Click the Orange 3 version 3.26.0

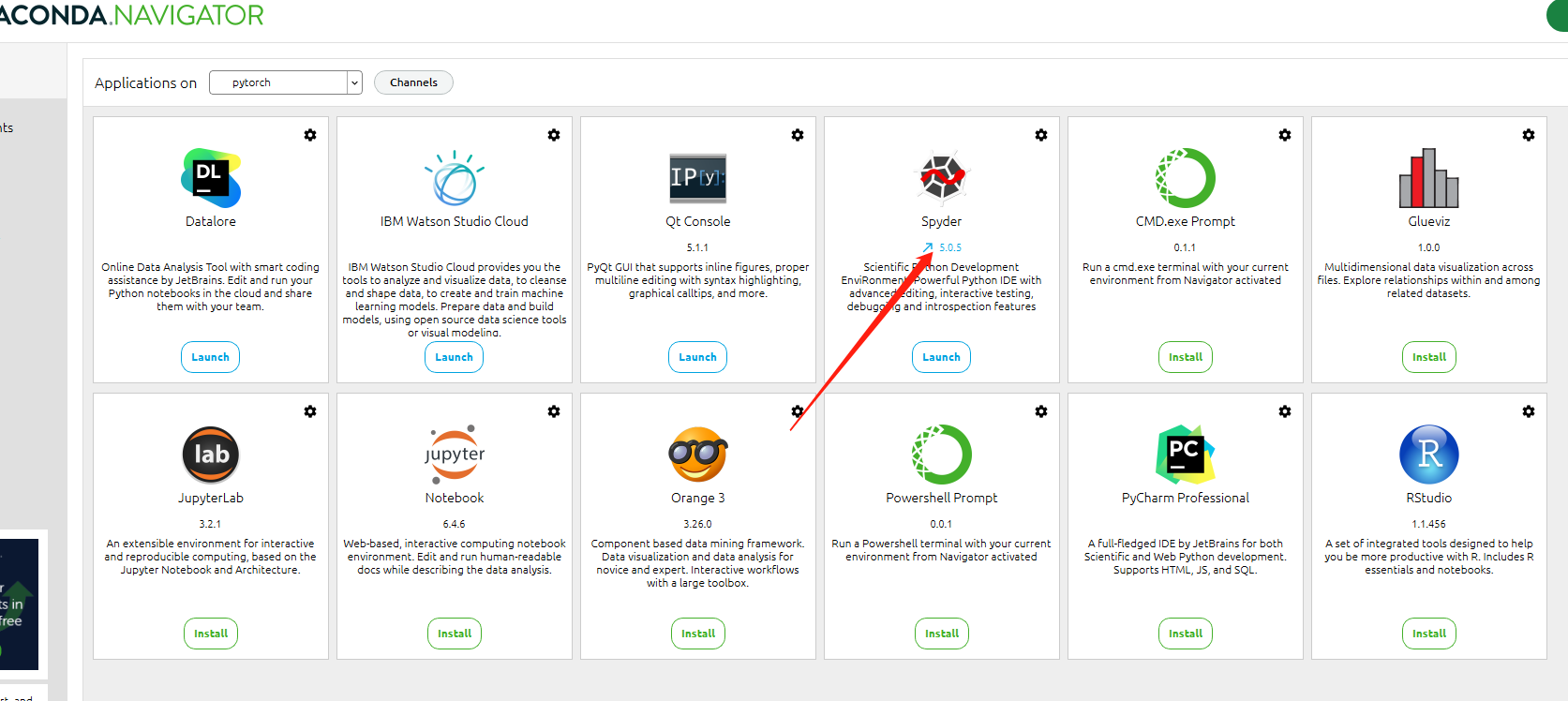698,524
